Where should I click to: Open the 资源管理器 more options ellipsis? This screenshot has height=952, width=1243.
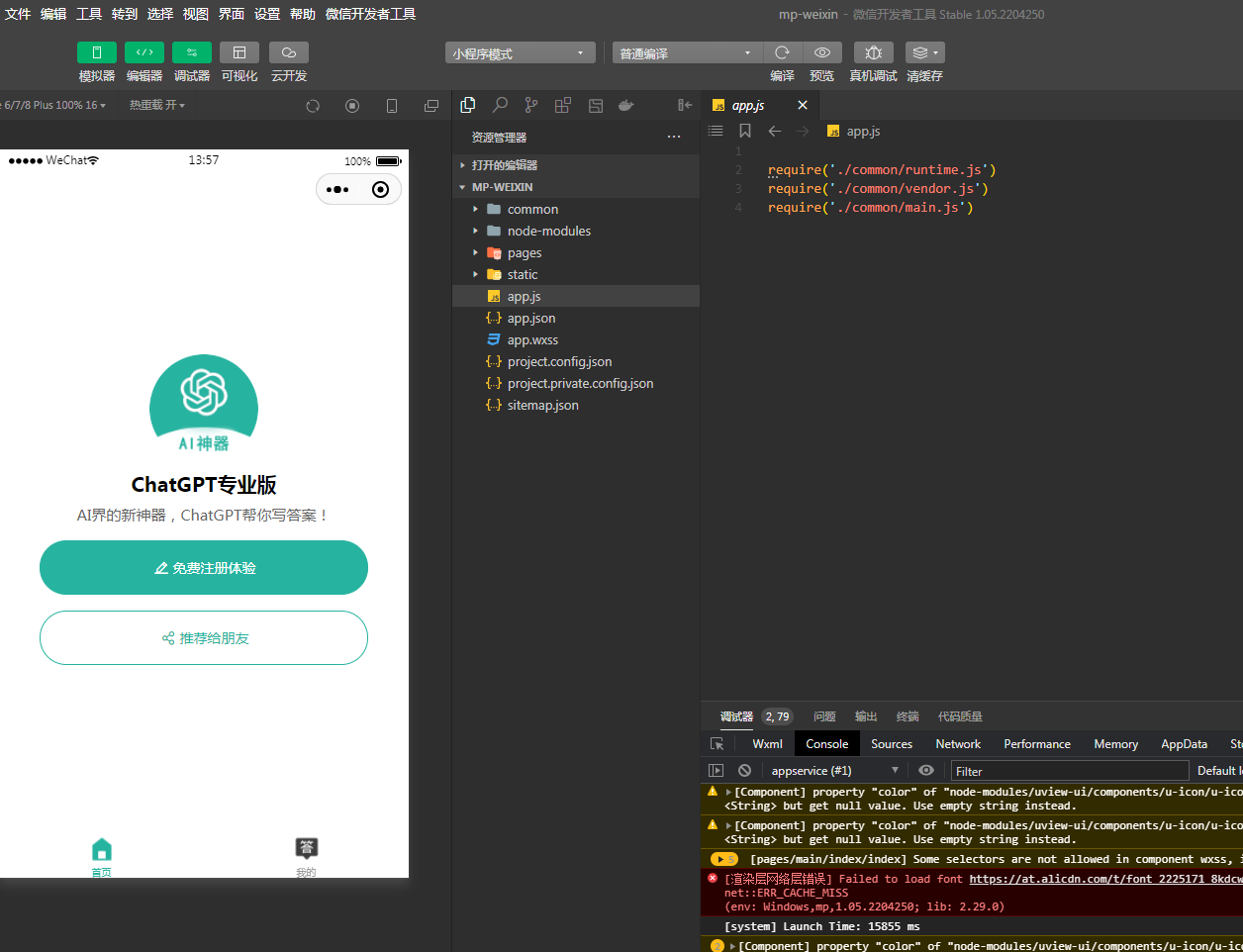coord(674,137)
